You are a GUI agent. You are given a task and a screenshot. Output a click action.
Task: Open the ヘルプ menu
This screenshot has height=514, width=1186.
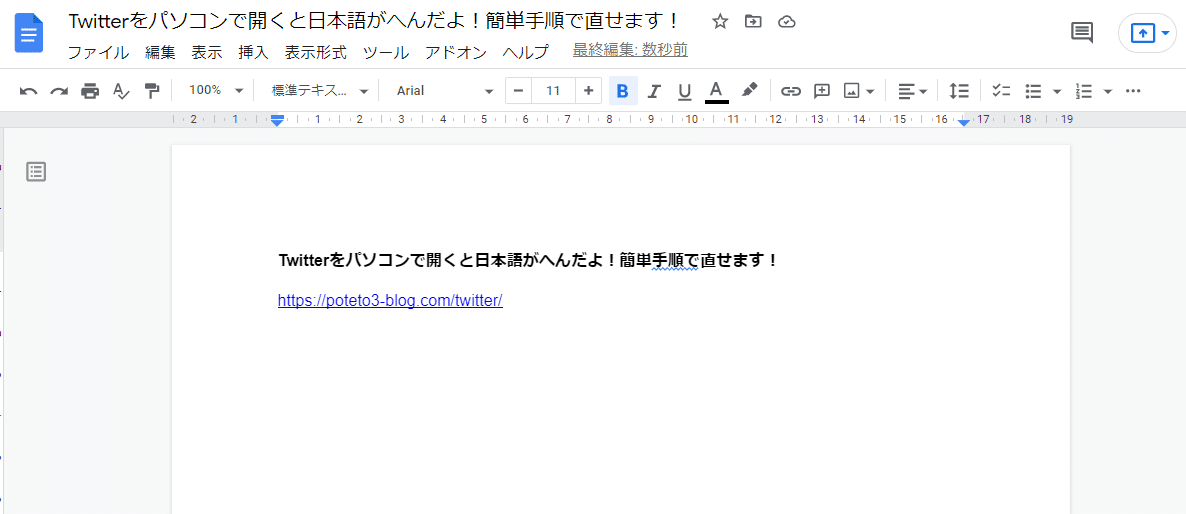526,53
